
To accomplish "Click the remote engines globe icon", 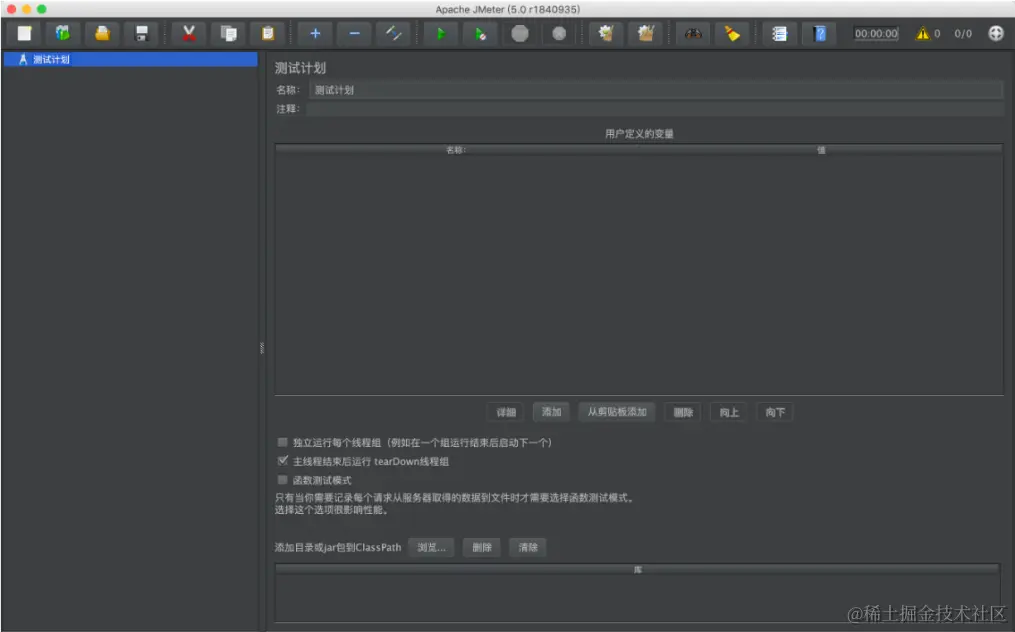I will point(996,33).
